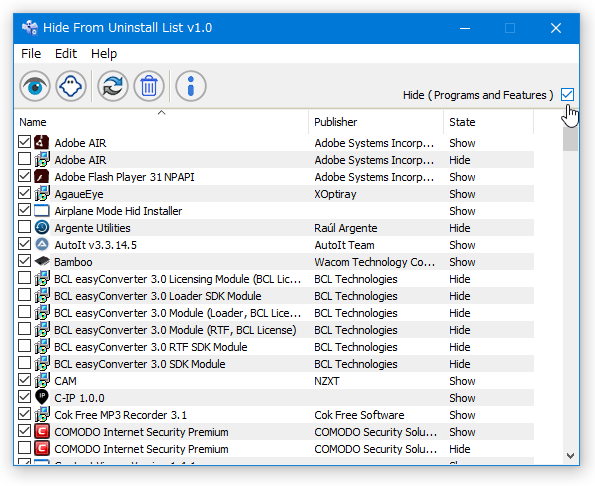This screenshot has width=595, height=486.
Task: Click the Cok Free MP3 Recorder icon
Action: (x=42, y=414)
